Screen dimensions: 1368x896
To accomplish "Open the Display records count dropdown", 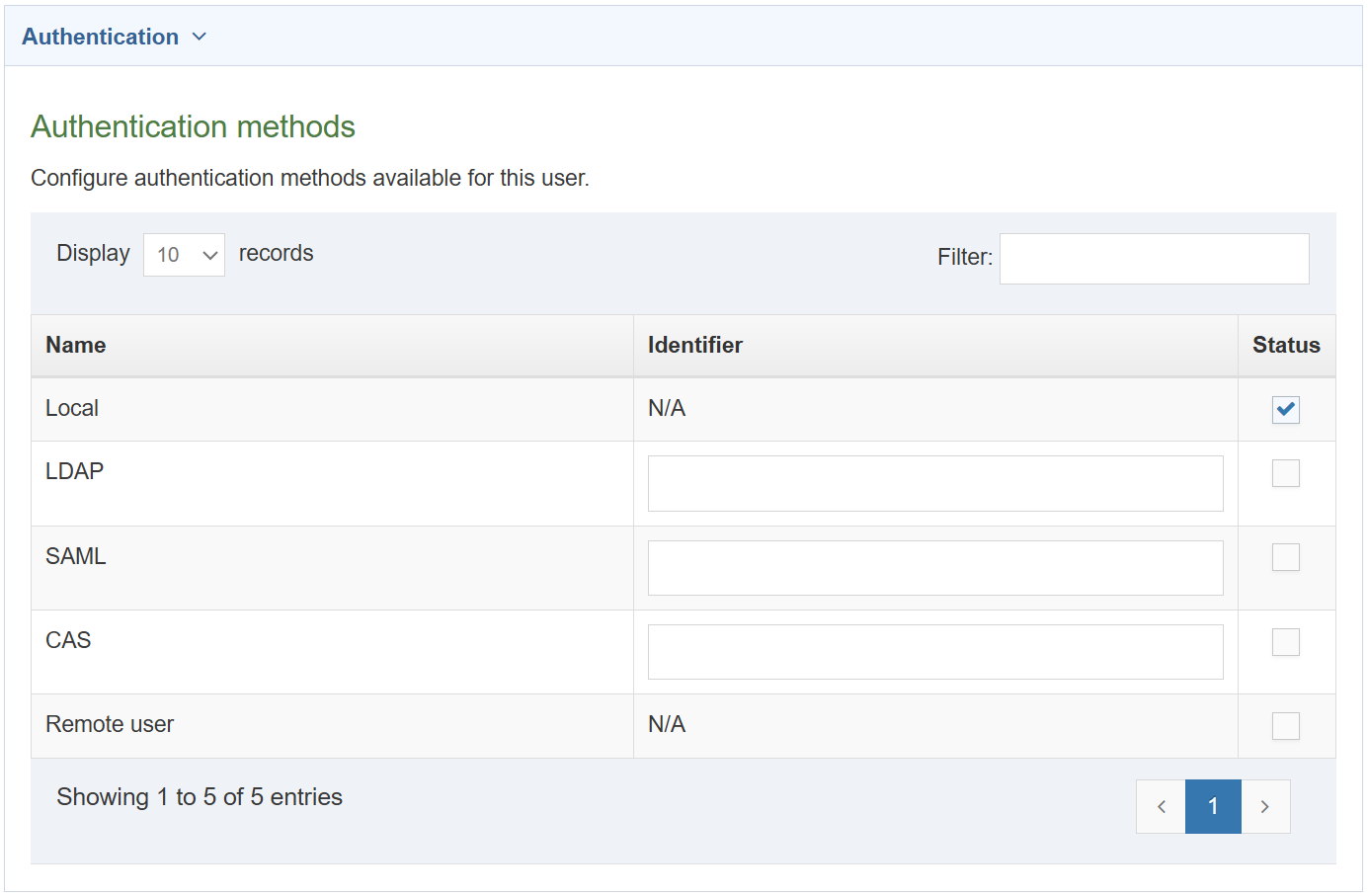I will [x=184, y=255].
